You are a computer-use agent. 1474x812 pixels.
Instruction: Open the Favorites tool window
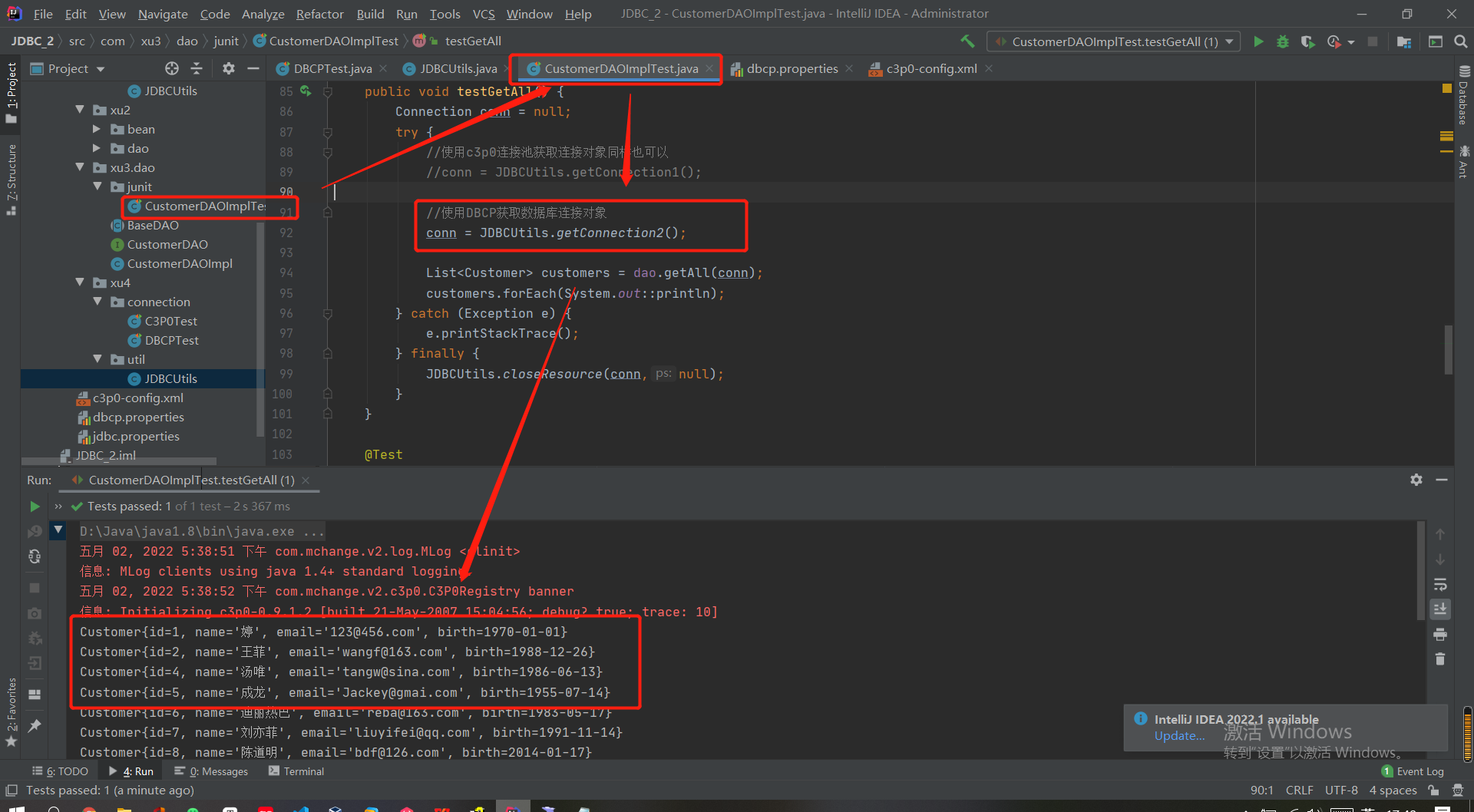(x=11, y=711)
